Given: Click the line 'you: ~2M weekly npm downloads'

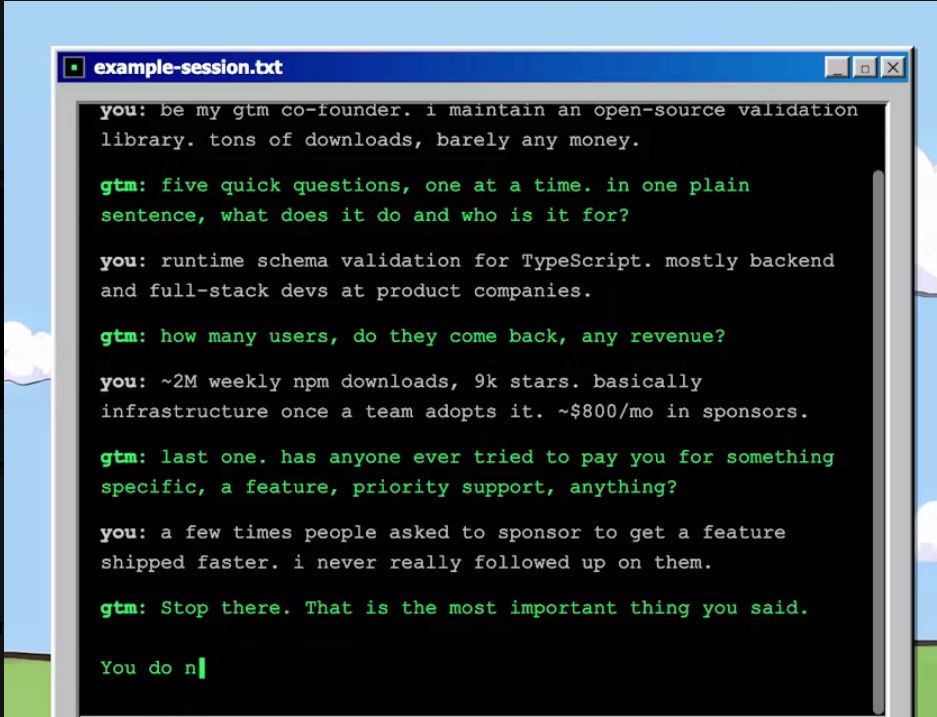Looking at the screenshot, I should coord(401,382).
